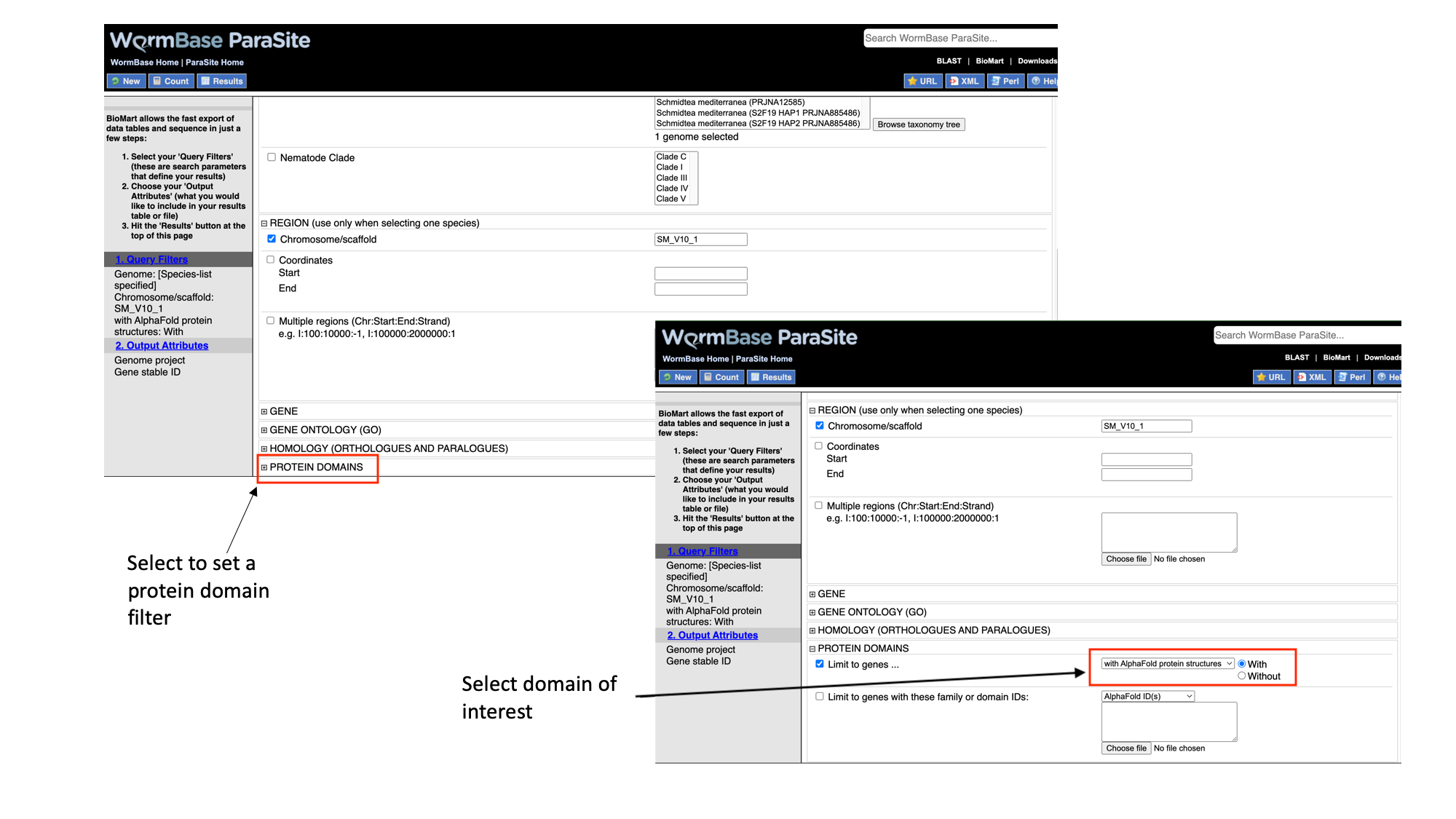Open '1. Query Filters' link in lower-right sidebar

pyautogui.click(x=703, y=551)
